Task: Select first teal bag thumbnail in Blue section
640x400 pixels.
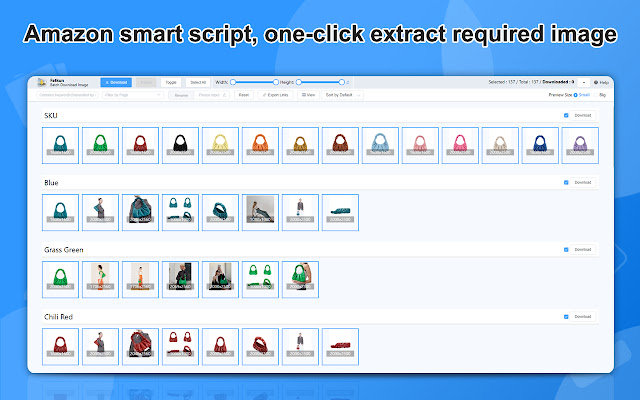Action: [x=60, y=213]
